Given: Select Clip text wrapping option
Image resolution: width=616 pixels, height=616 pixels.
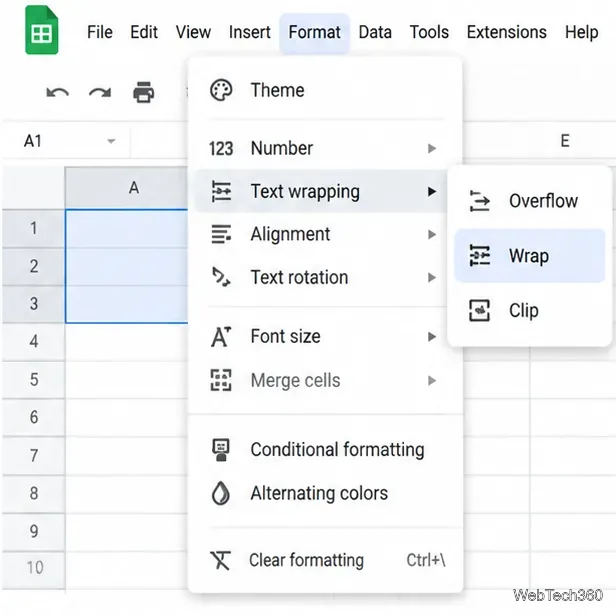Looking at the screenshot, I should (530, 310).
